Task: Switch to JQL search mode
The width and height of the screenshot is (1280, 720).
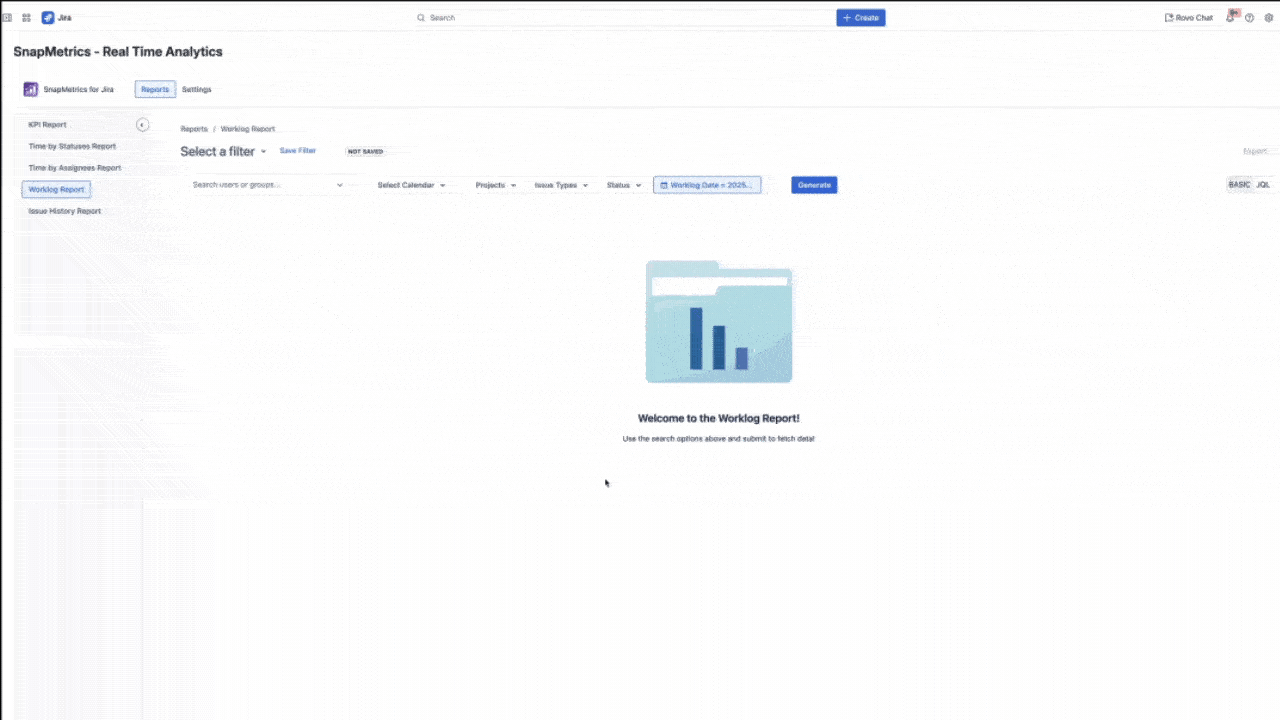Action: pyautogui.click(x=1263, y=185)
